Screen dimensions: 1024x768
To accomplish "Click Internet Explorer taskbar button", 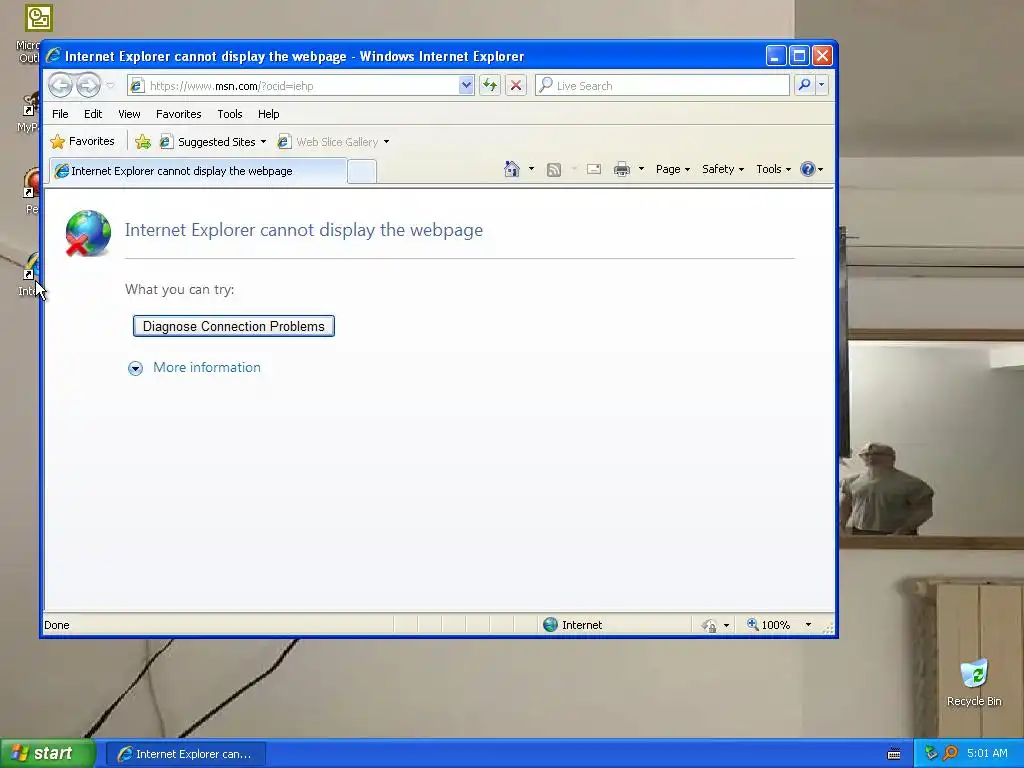I will pos(185,754).
